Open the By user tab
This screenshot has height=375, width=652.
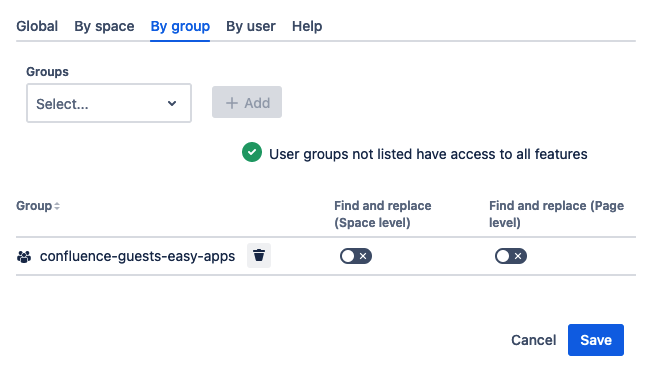251,26
